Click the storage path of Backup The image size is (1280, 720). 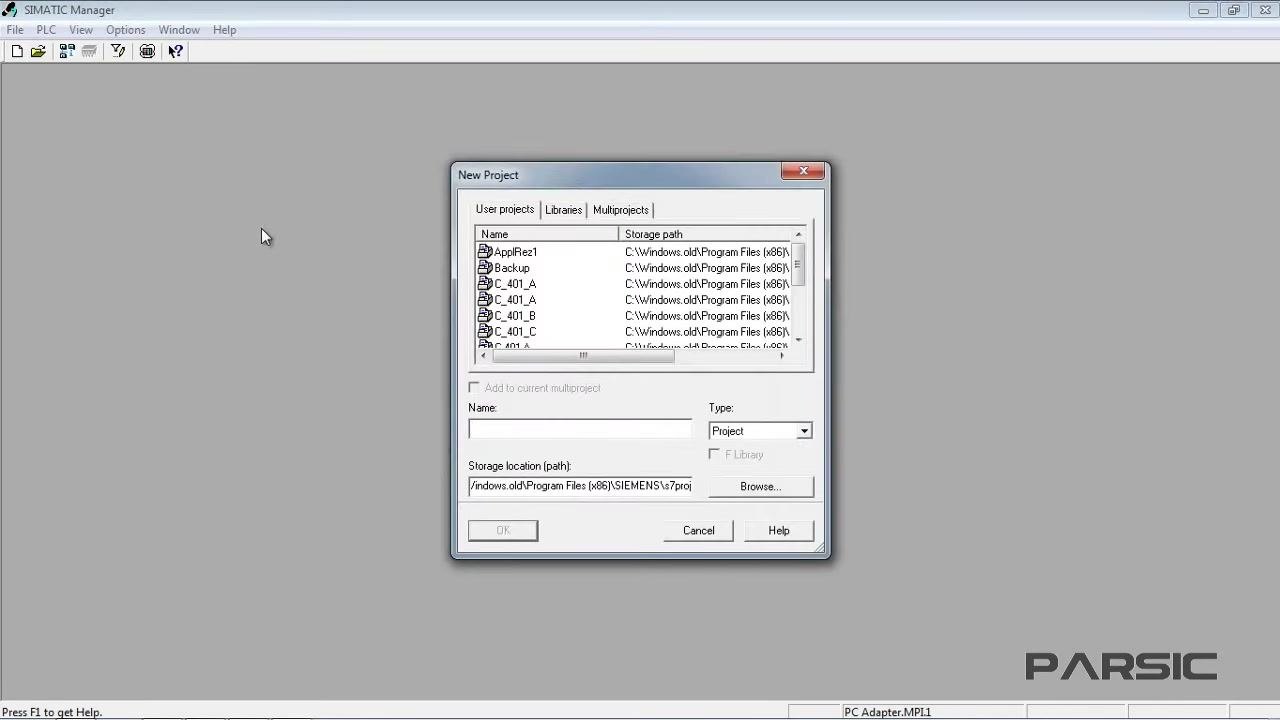tap(707, 268)
